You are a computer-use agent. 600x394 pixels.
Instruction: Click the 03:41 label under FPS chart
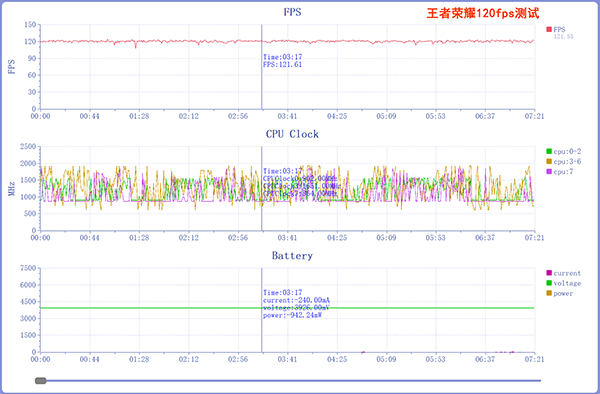point(287,116)
